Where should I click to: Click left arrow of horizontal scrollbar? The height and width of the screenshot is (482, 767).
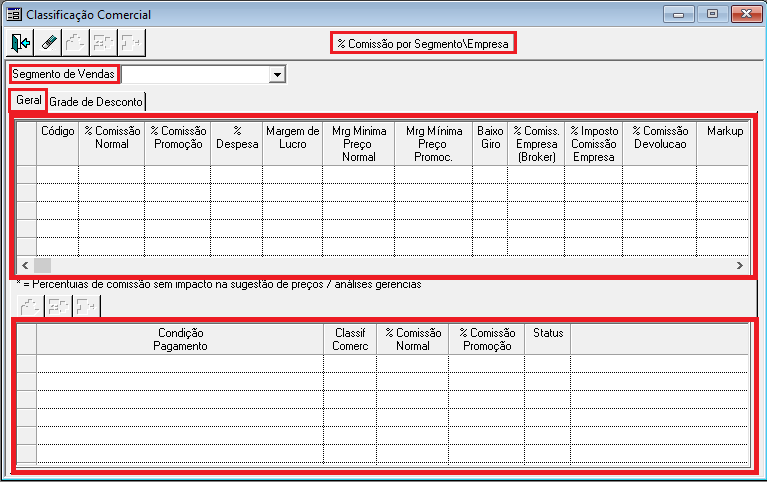[x=25, y=265]
